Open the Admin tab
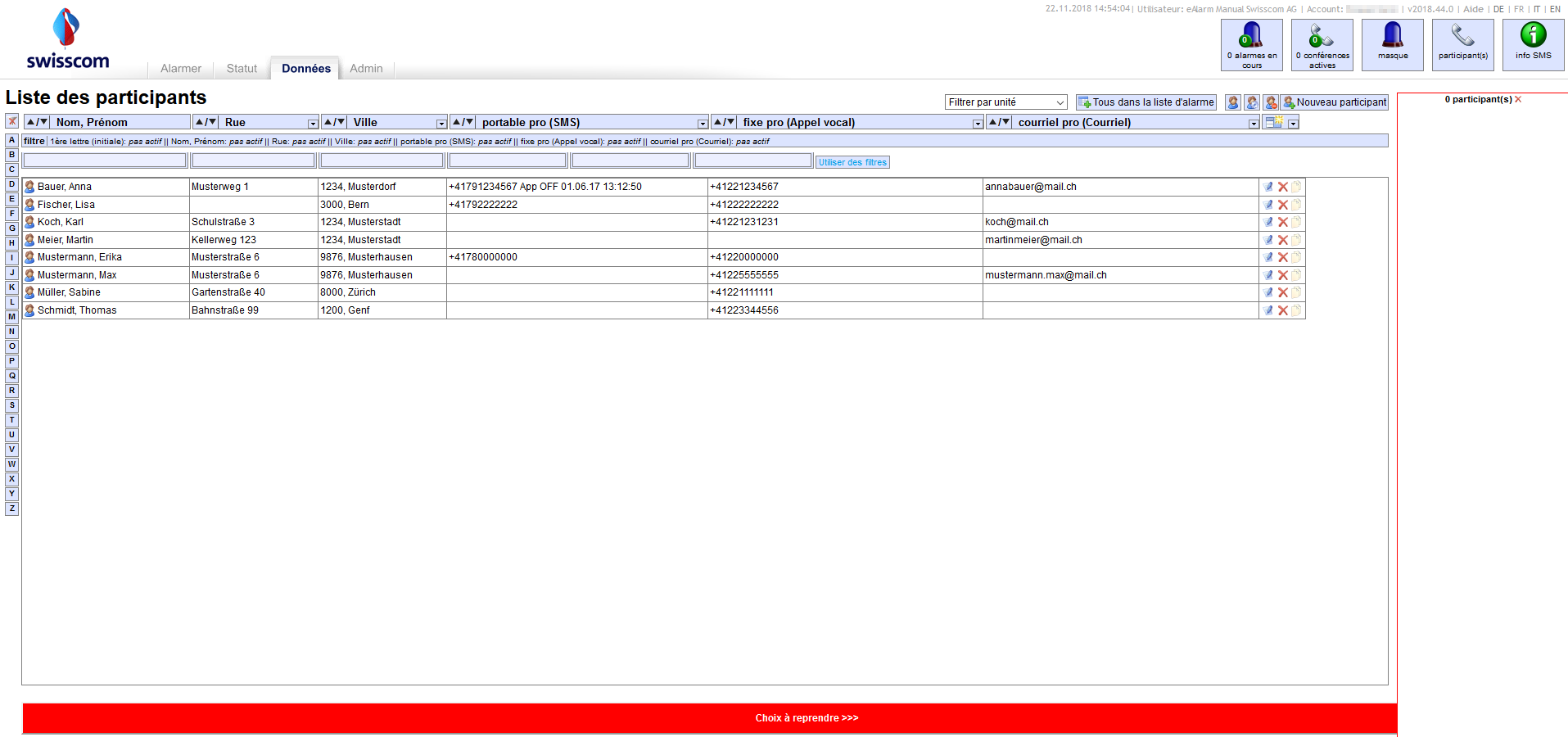 pos(366,69)
